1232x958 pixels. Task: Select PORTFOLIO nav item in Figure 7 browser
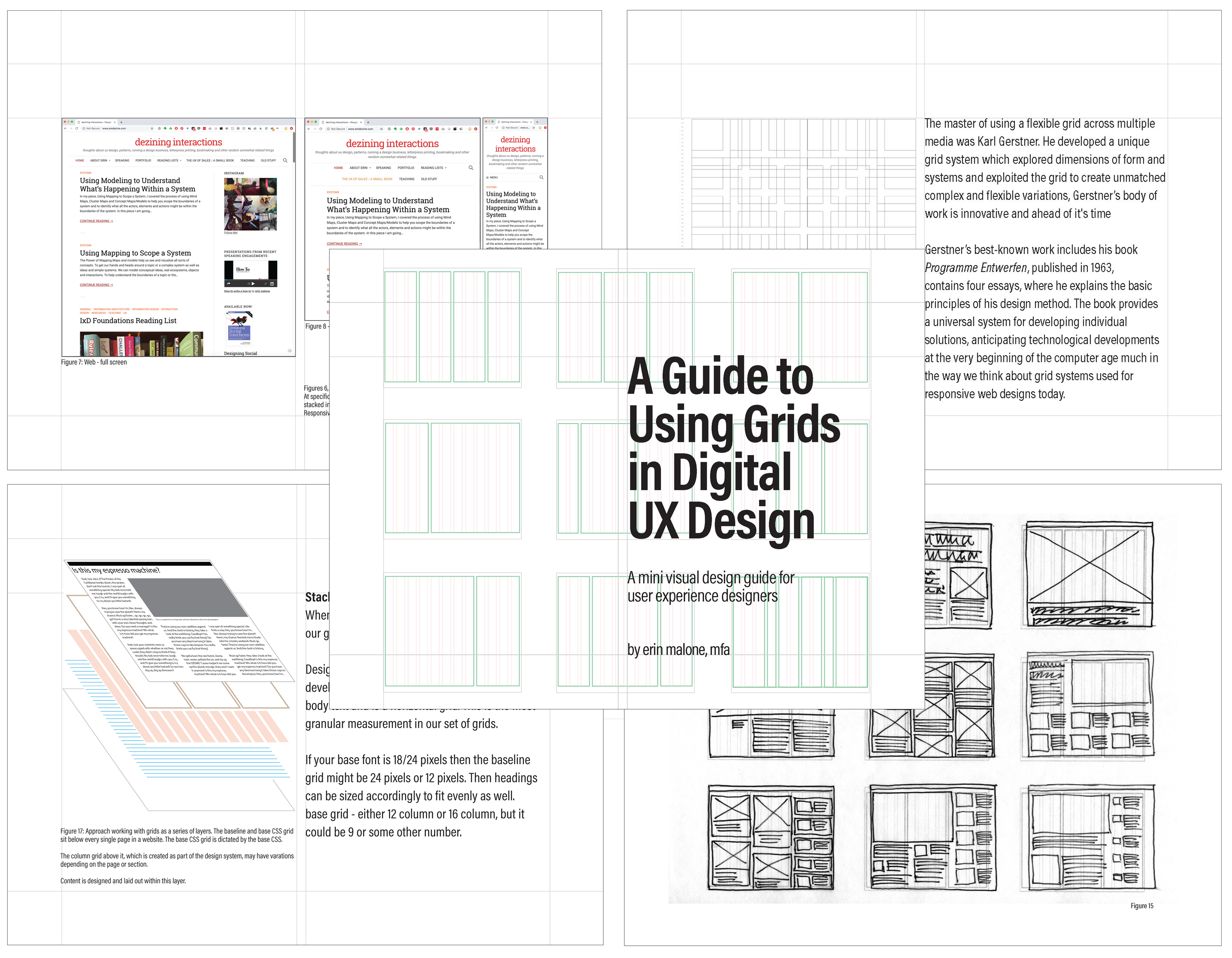click(143, 160)
